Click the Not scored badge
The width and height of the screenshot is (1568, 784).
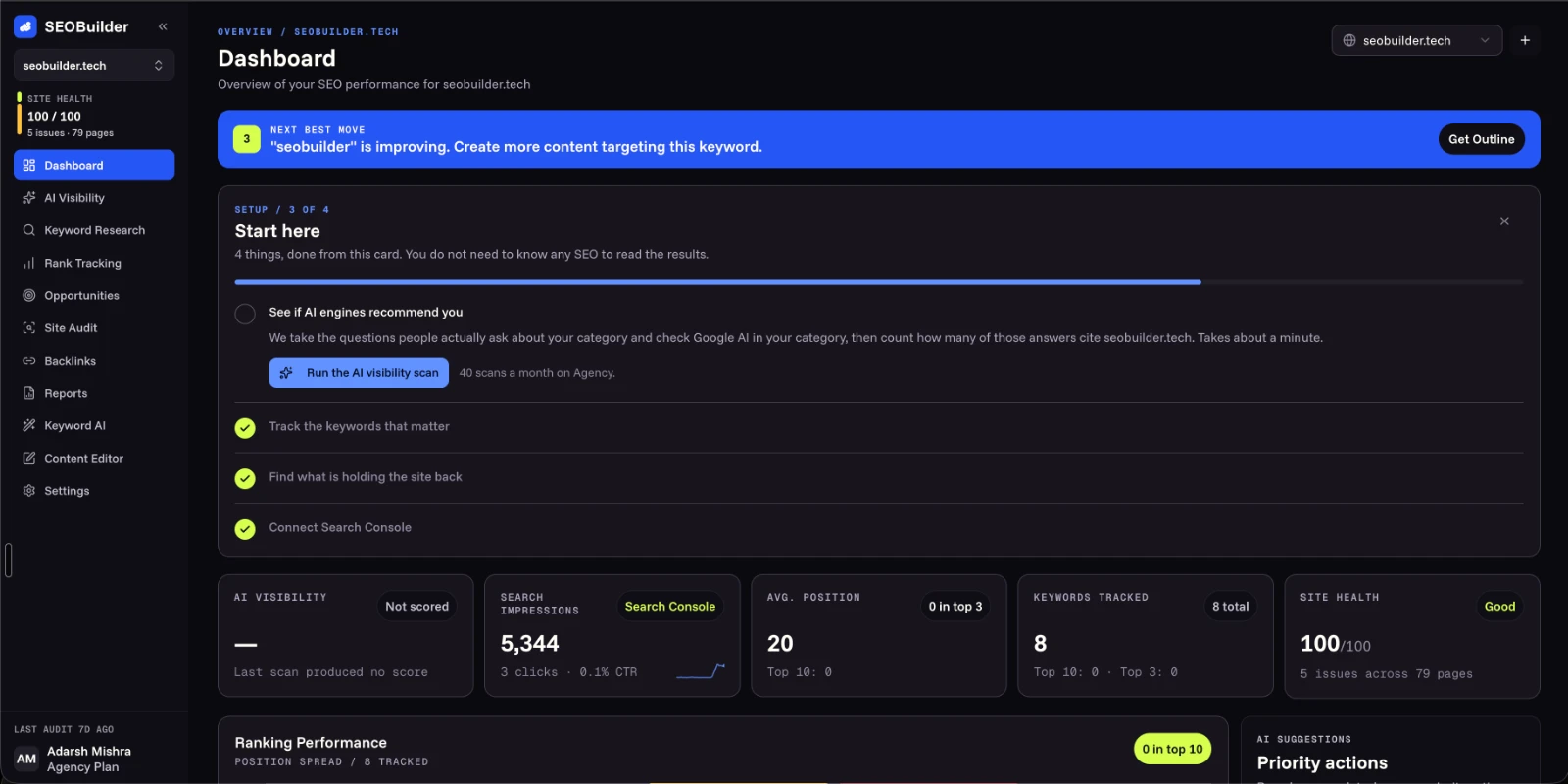(416, 607)
